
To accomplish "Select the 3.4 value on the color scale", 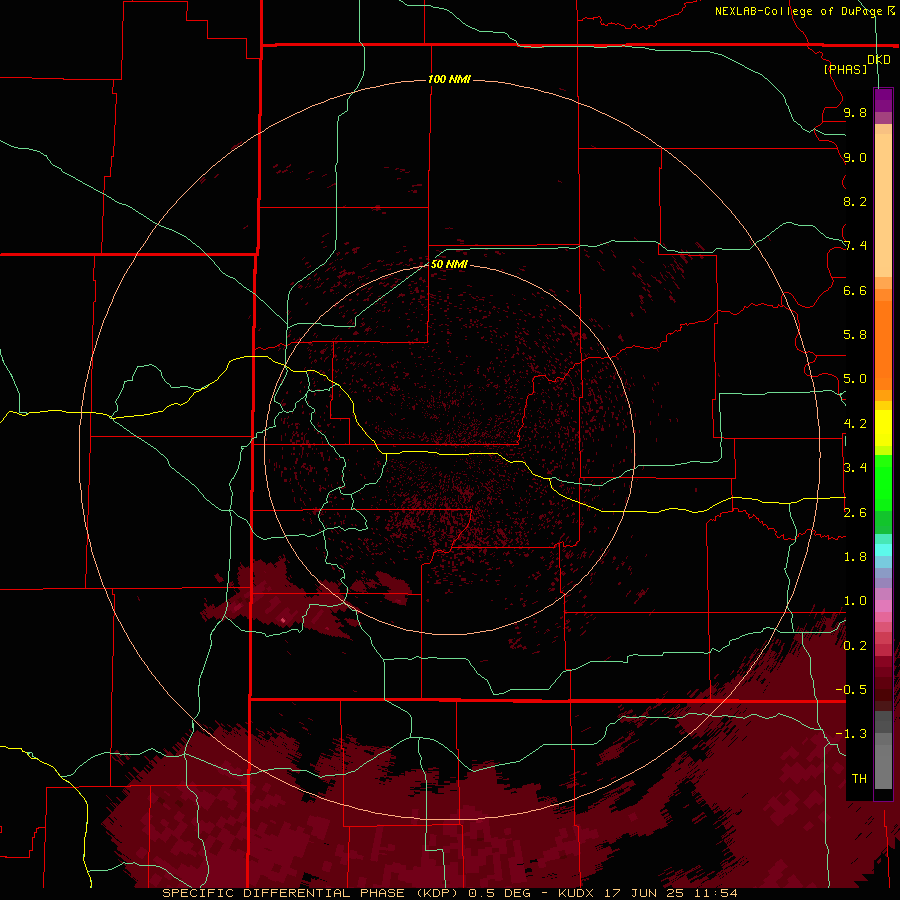I will point(855,468).
